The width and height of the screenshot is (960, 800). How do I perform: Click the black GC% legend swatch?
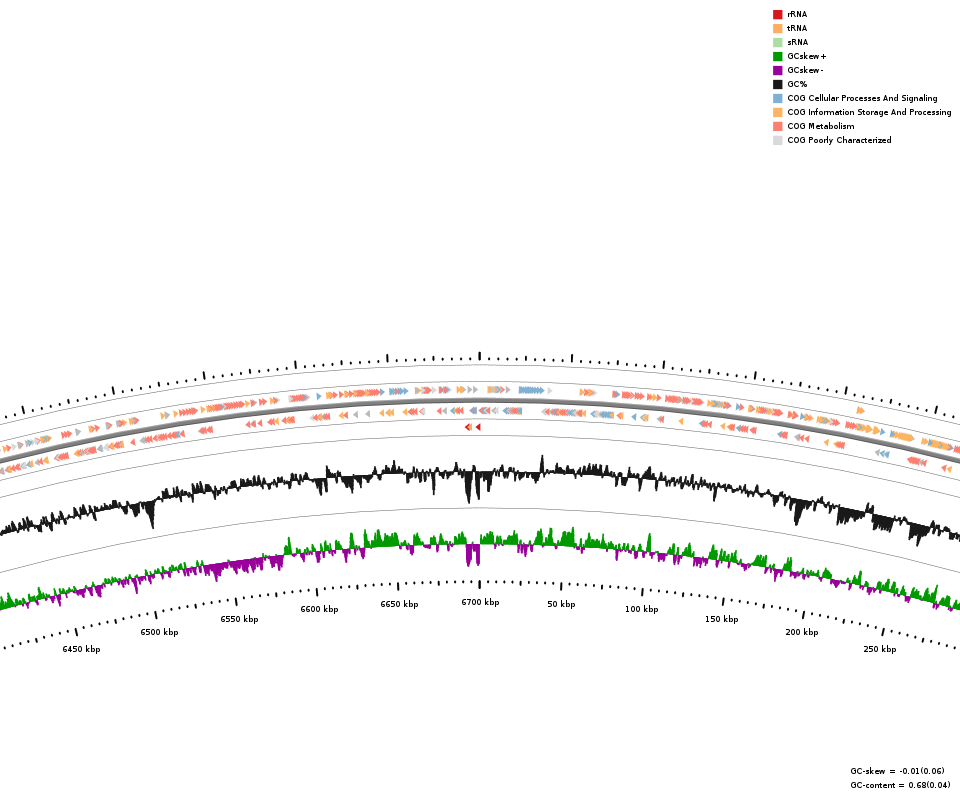click(777, 85)
